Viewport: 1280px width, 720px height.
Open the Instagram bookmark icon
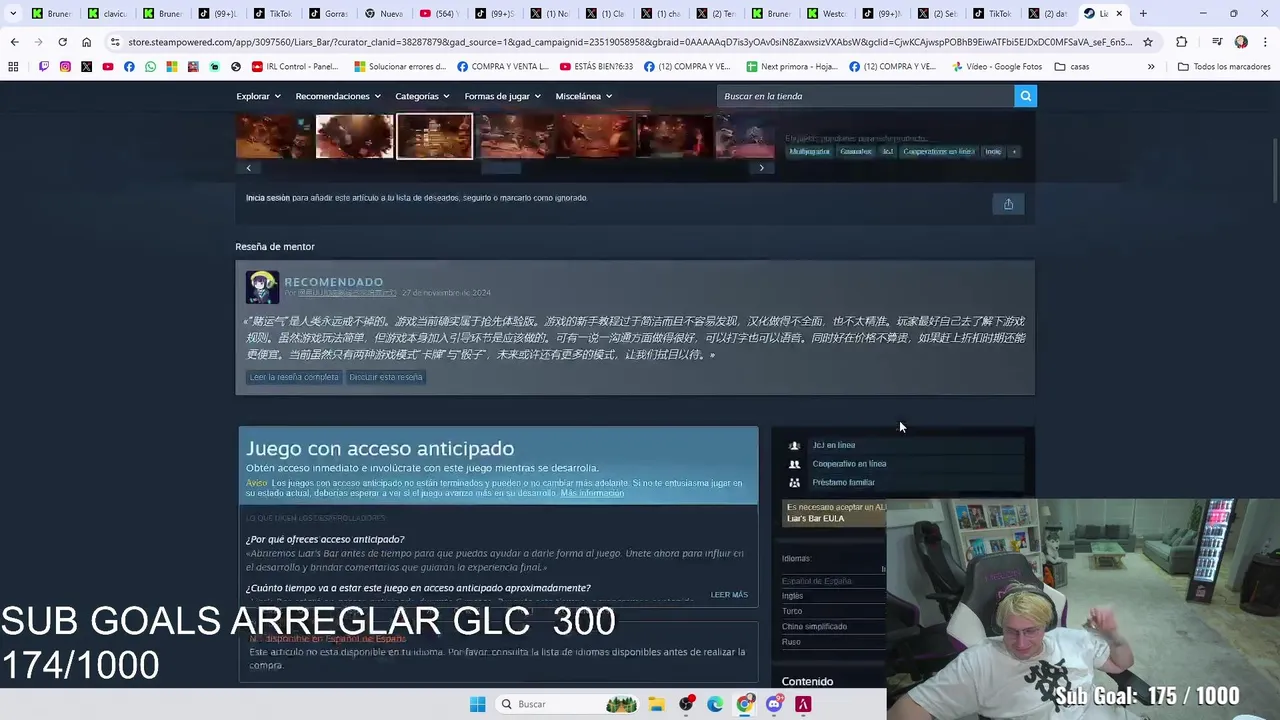point(65,66)
